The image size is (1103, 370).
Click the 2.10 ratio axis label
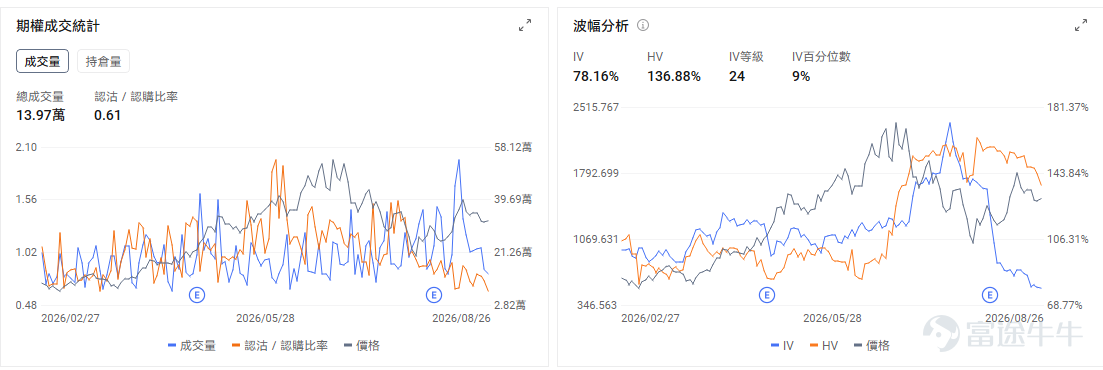[27, 147]
